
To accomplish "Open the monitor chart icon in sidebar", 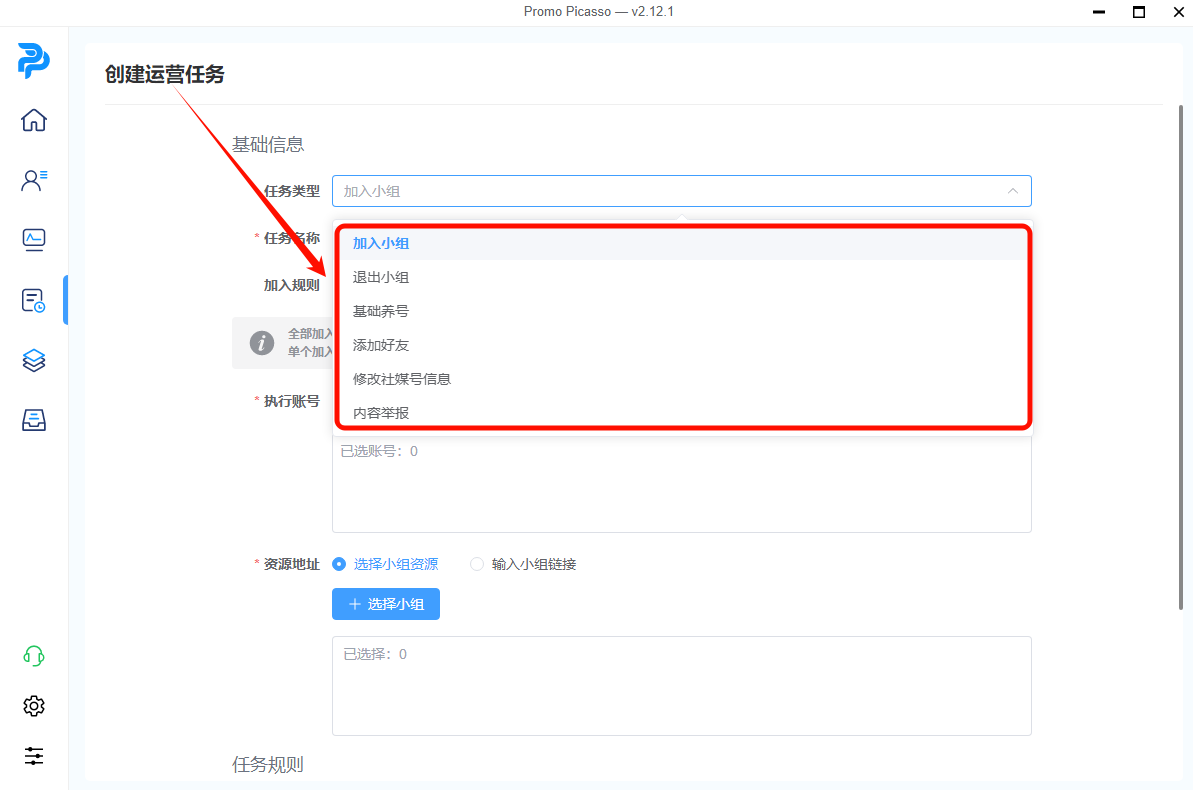I will coord(34,240).
